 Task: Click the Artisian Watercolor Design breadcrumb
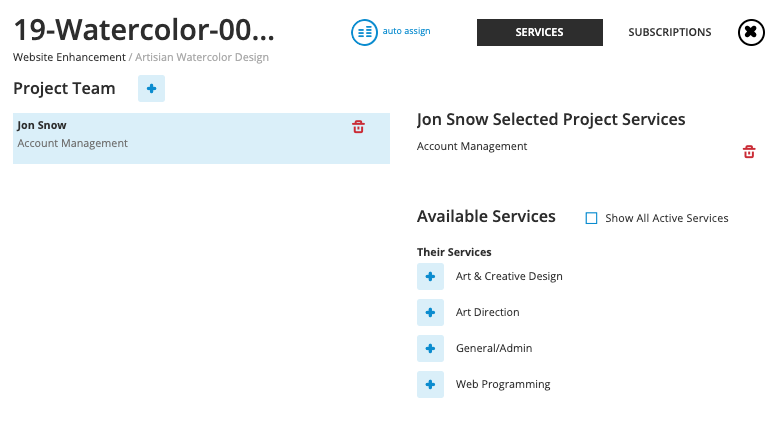(x=201, y=57)
